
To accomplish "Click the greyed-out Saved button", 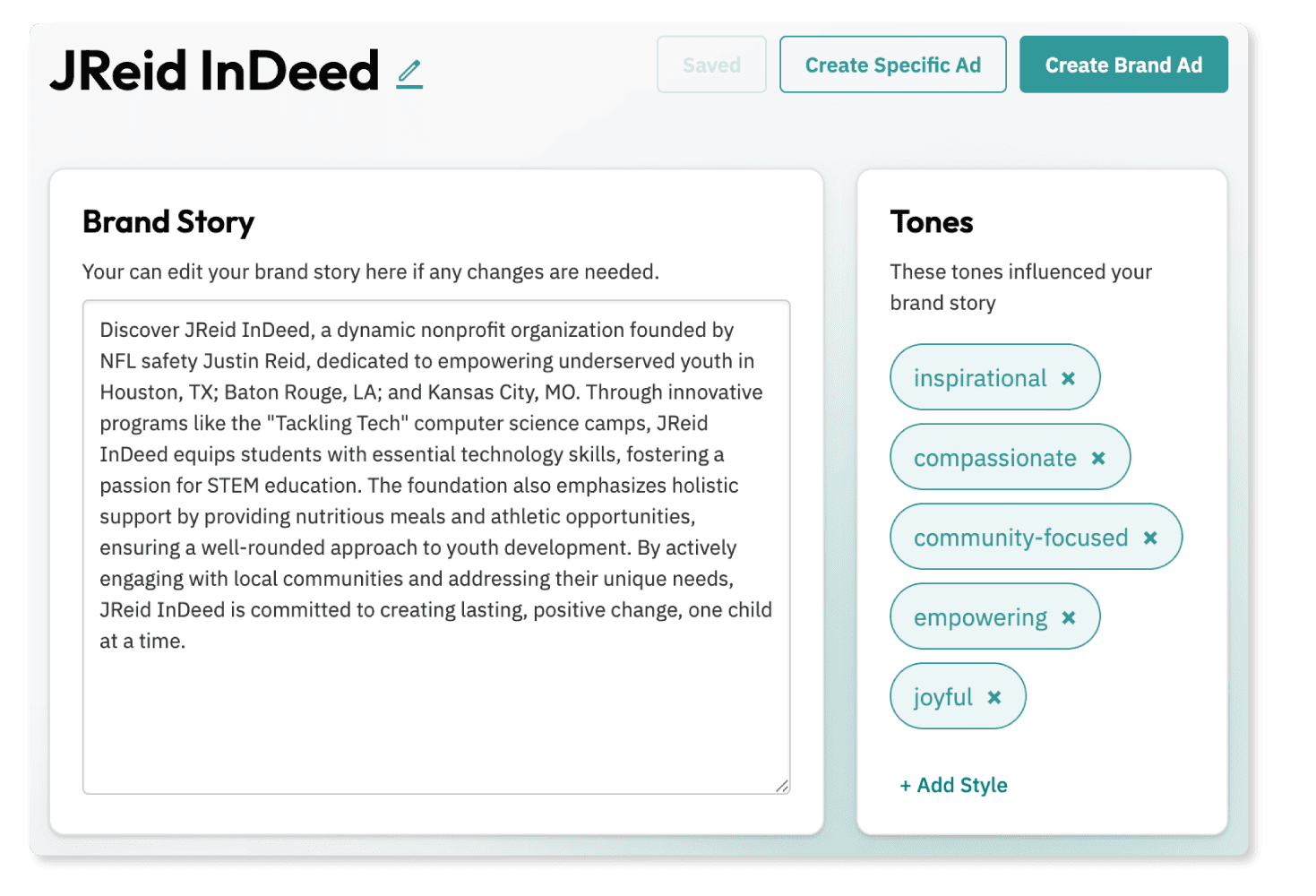I will [711, 65].
